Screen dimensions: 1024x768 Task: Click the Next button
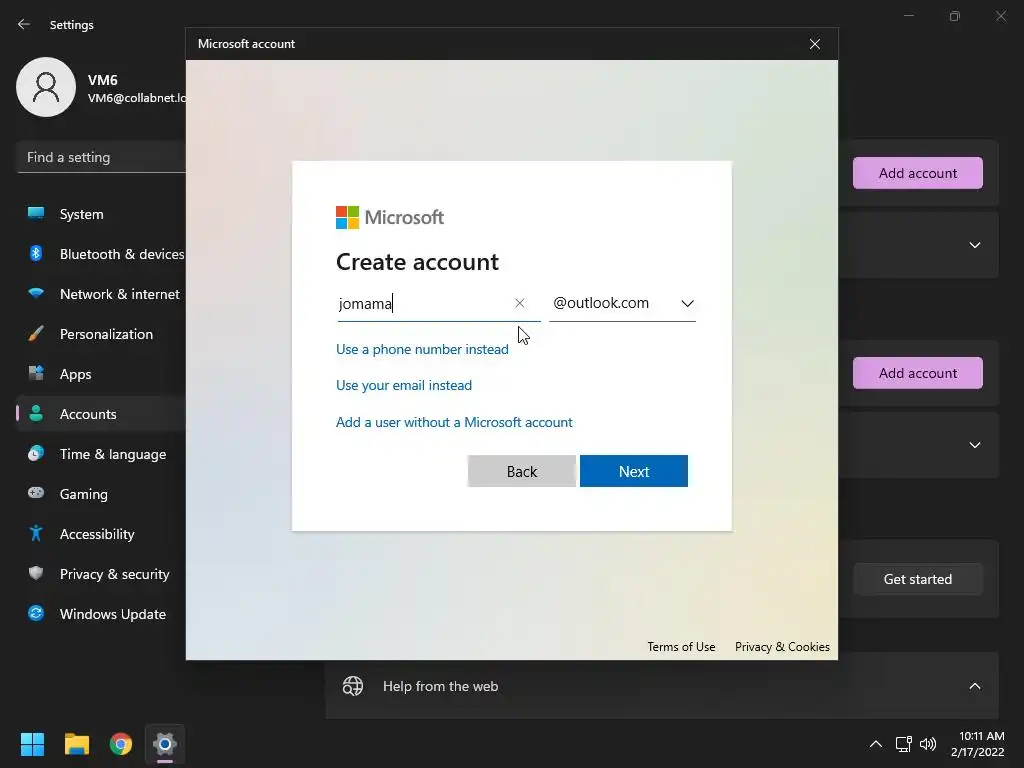pos(633,471)
